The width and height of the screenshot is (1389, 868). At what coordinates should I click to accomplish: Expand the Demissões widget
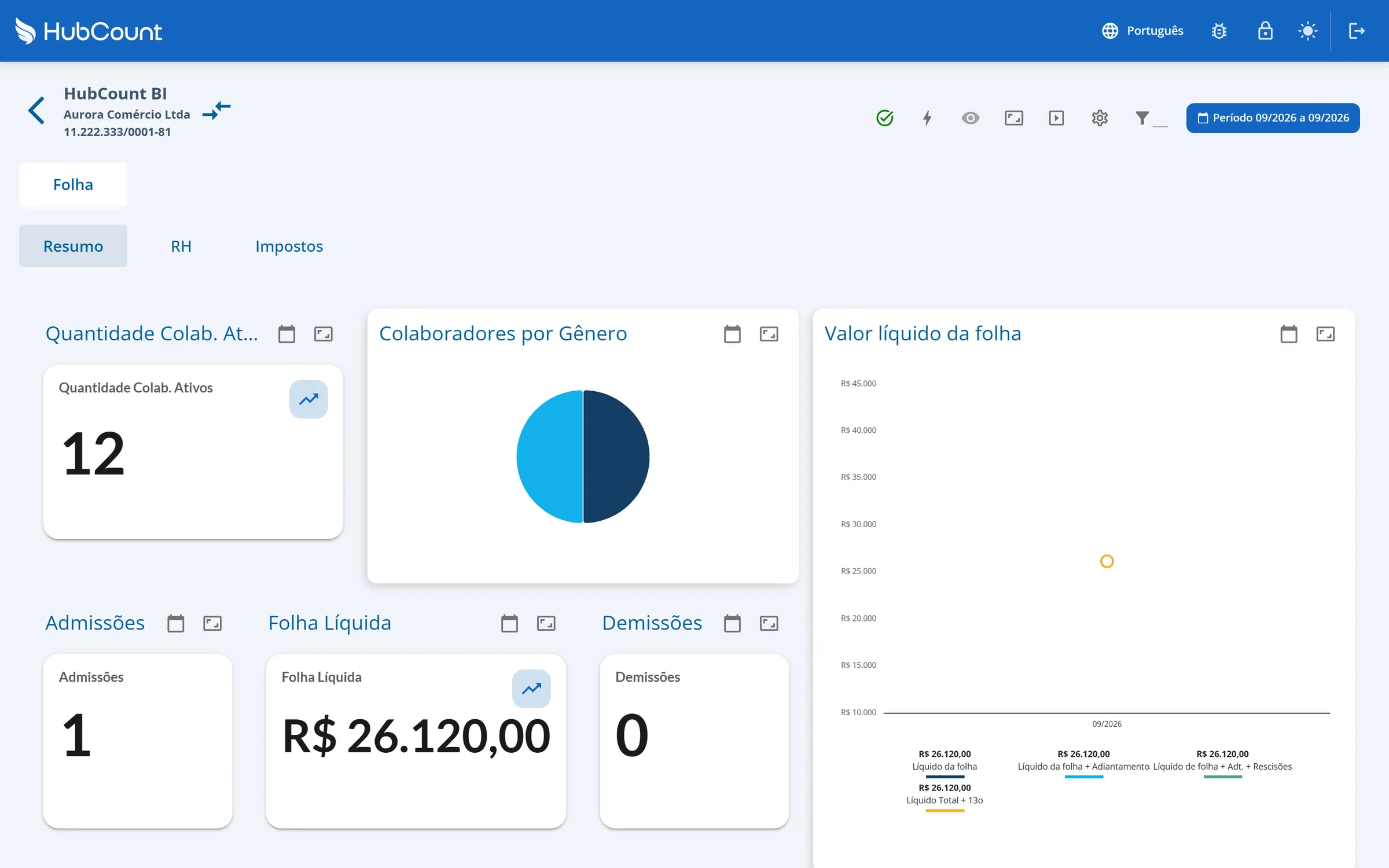click(769, 623)
